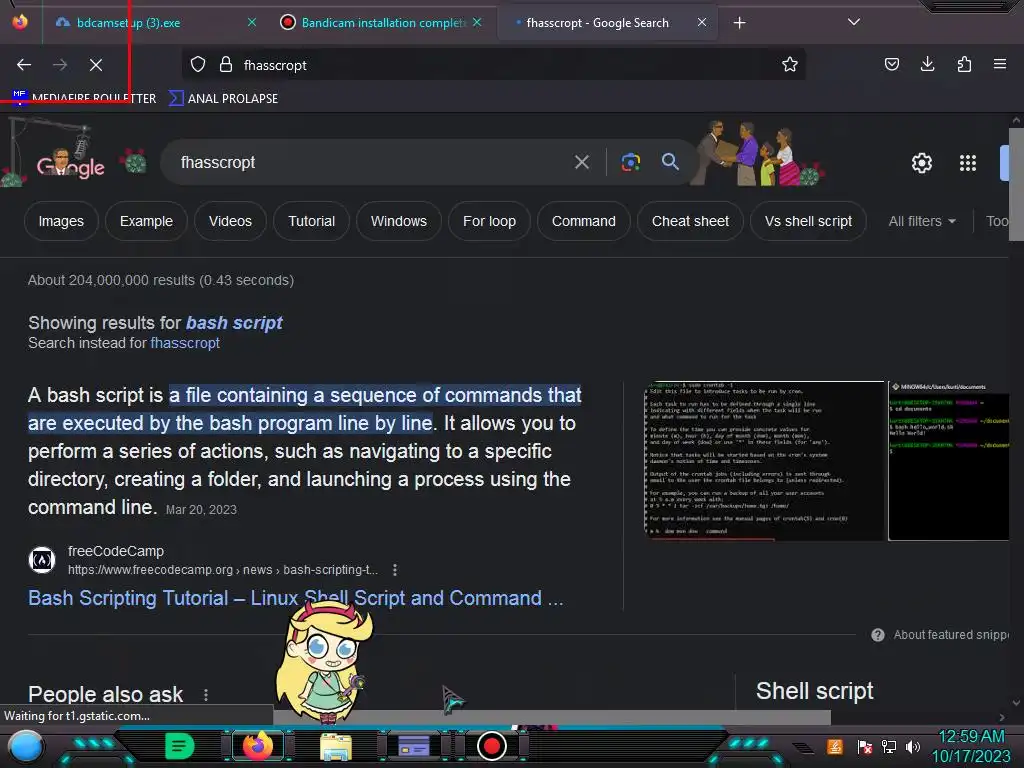Save page to Pocket

click(891, 64)
